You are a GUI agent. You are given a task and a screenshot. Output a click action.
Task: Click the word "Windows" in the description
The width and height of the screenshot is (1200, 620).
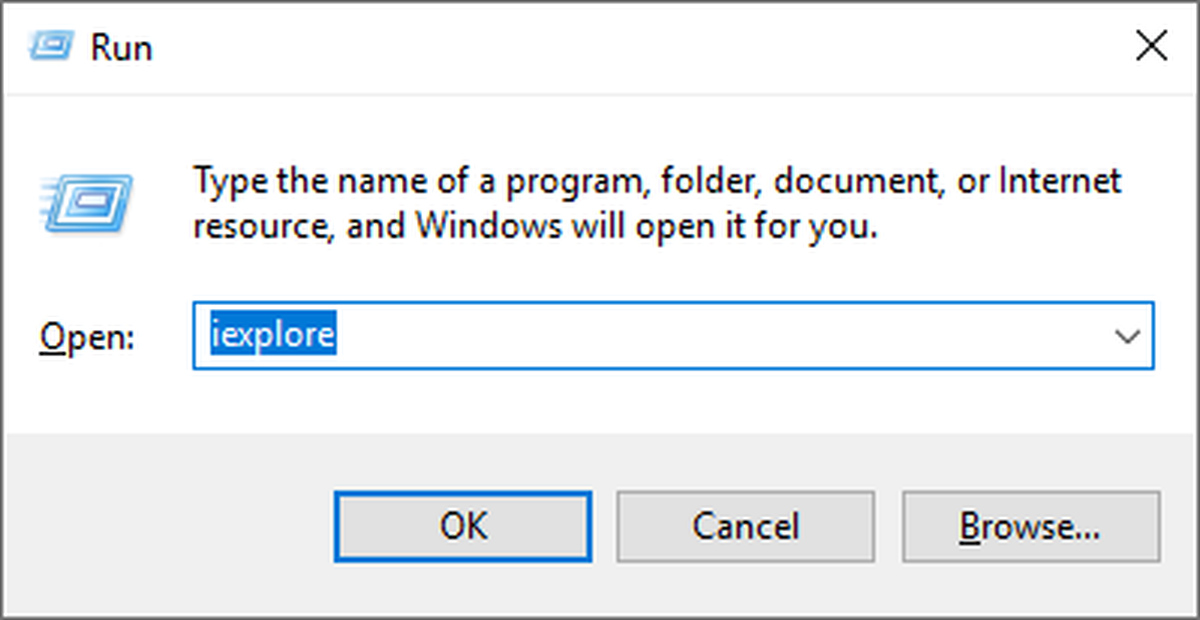(490, 225)
